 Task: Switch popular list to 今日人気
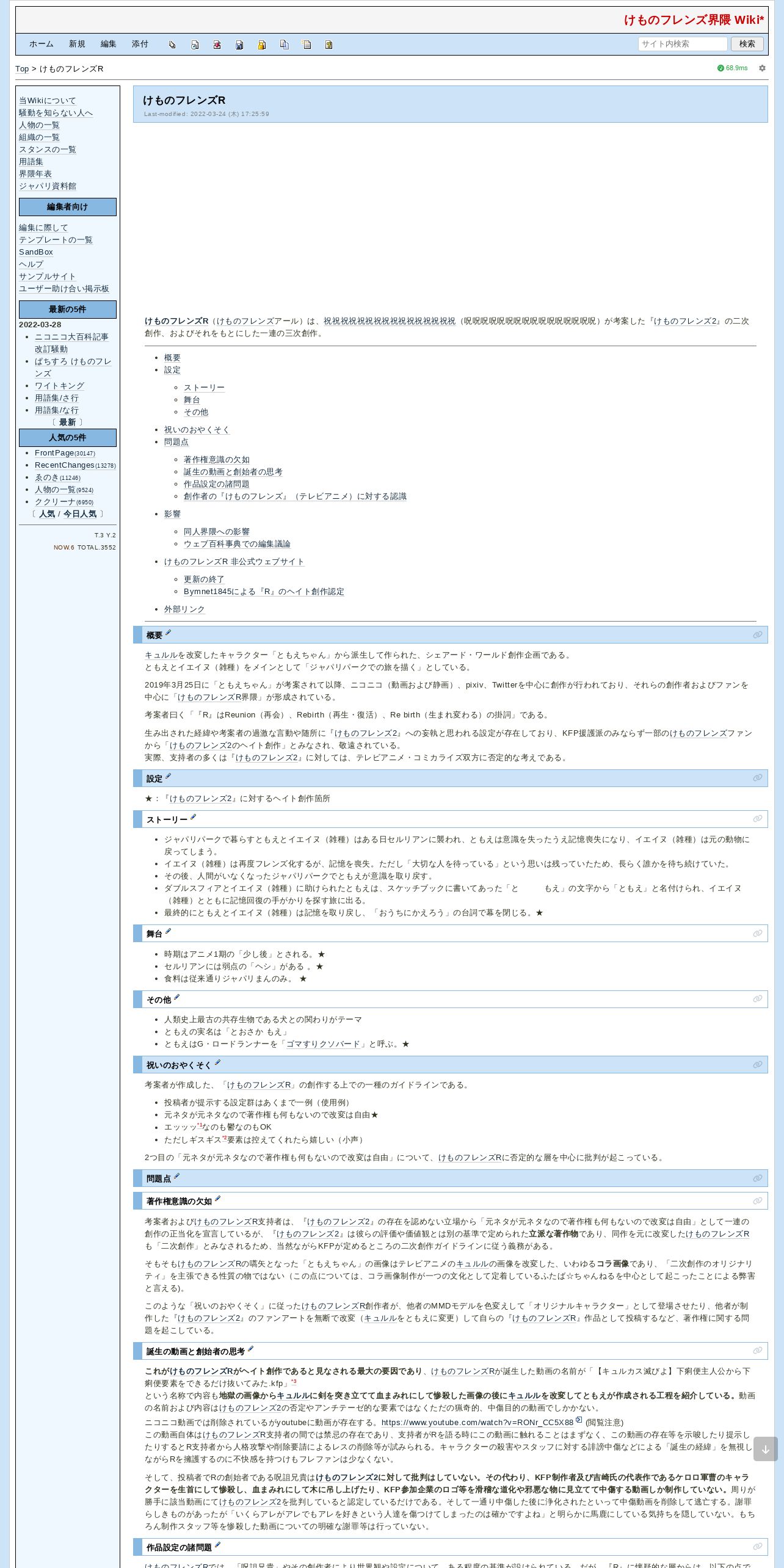[x=80, y=514]
